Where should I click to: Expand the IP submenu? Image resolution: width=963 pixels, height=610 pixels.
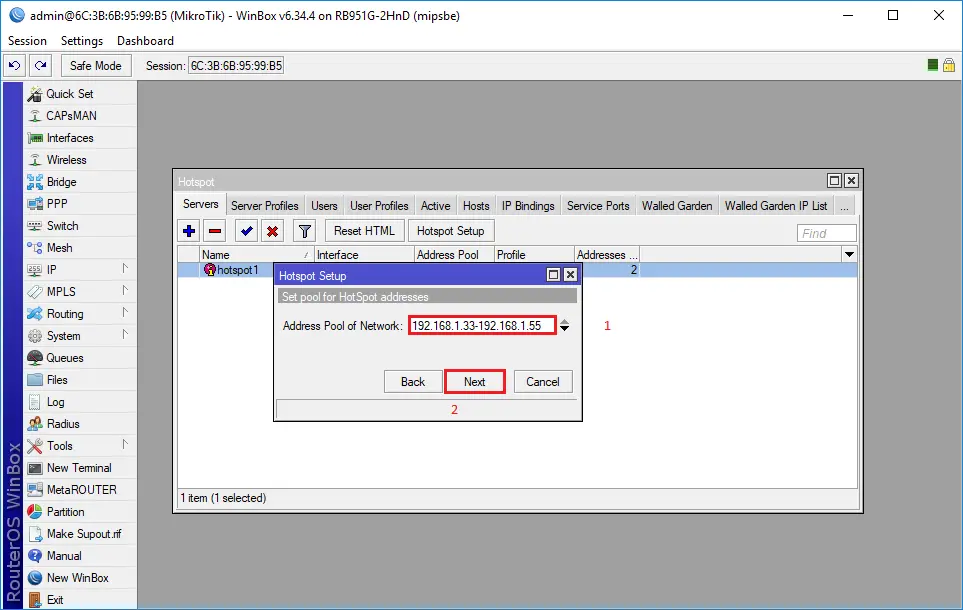125,268
